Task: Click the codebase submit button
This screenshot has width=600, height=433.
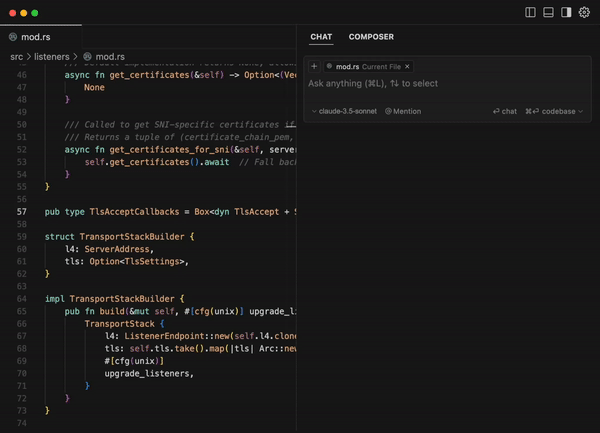Action: click(x=550, y=111)
